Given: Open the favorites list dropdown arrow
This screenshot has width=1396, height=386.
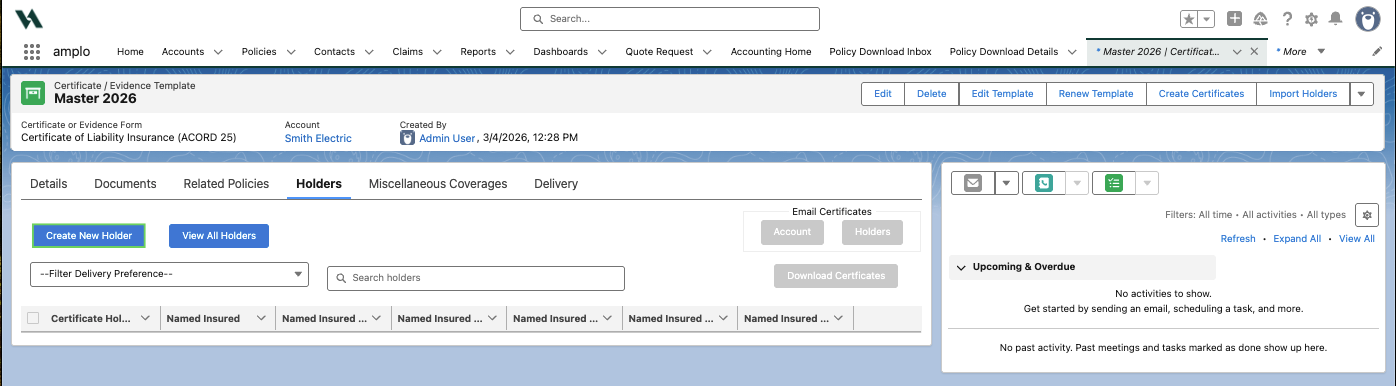Looking at the screenshot, I should [x=1207, y=19].
